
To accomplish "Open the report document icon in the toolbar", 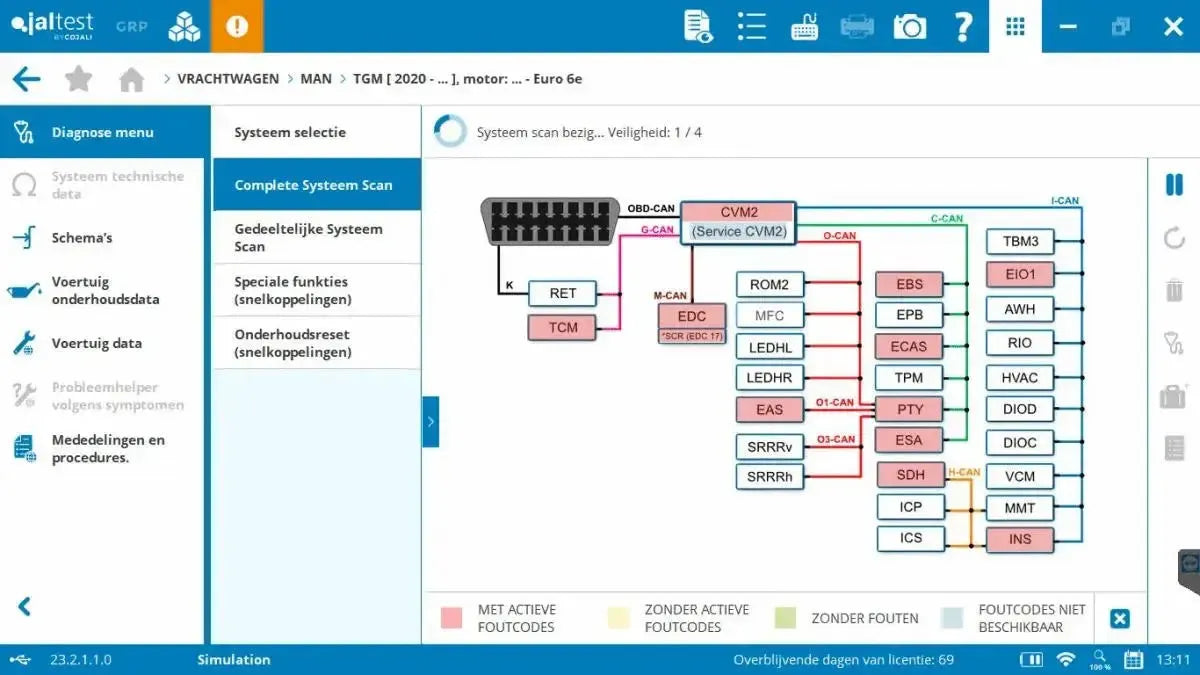I will point(697,26).
